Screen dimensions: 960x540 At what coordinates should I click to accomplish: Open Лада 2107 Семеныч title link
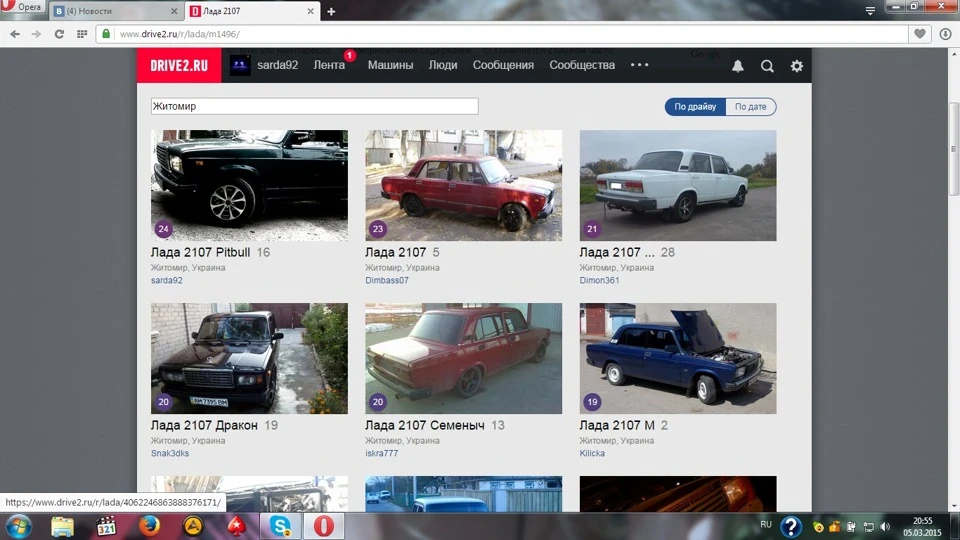tap(424, 425)
